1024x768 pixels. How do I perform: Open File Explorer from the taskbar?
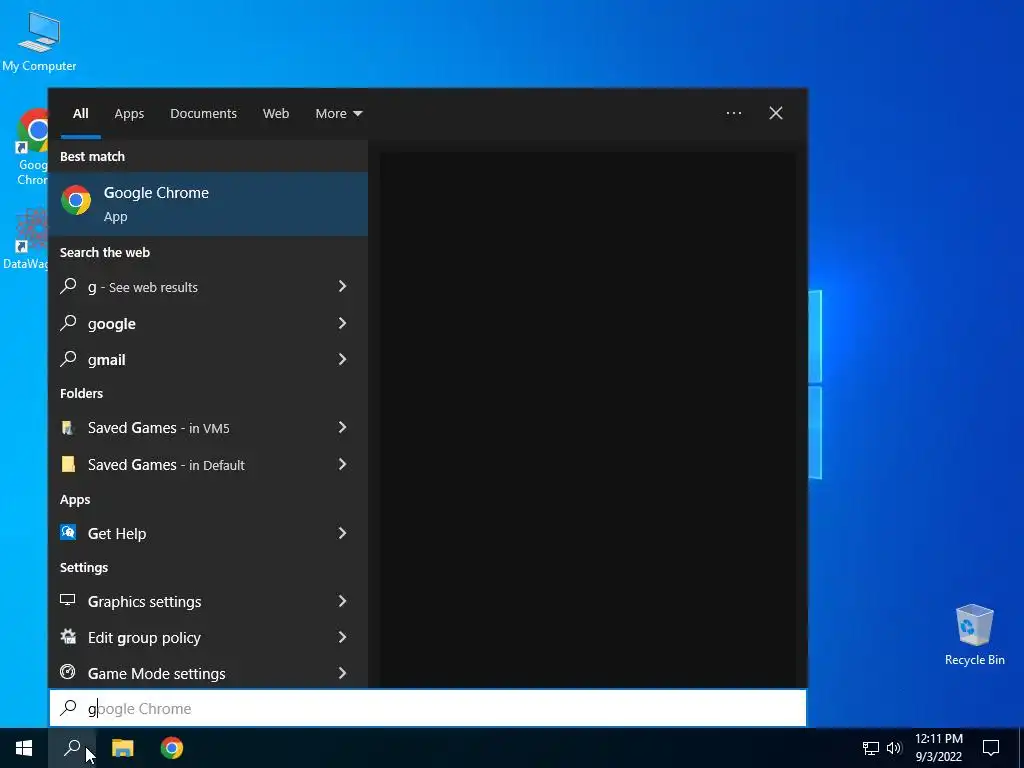122,748
